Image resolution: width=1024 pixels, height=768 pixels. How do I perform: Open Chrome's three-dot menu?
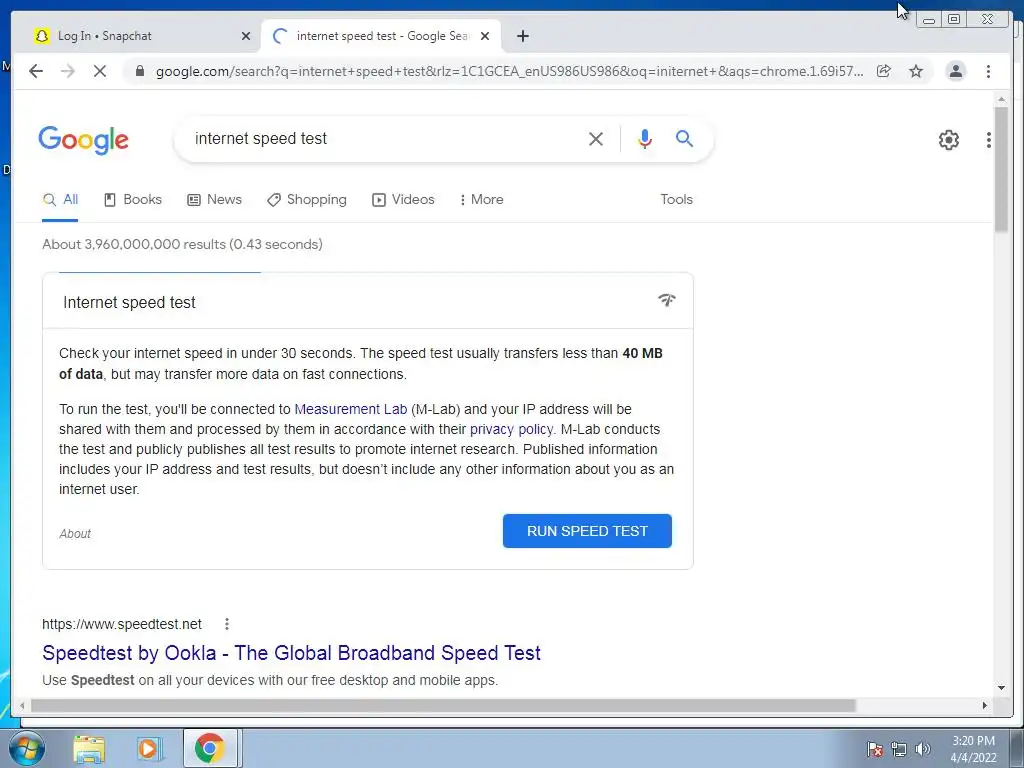click(x=988, y=71)
